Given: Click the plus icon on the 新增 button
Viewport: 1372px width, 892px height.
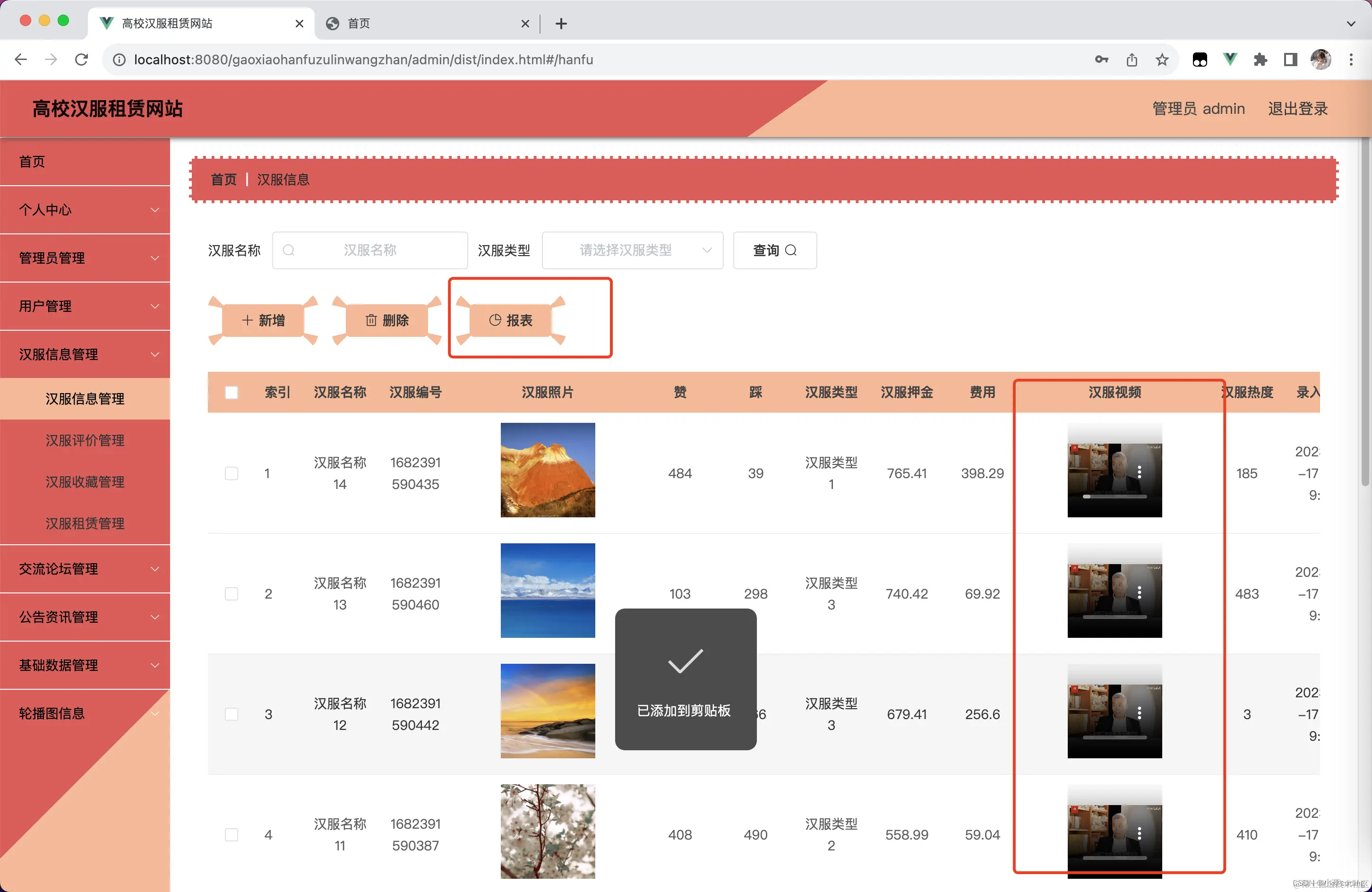Looking at the screenshot, I should 248,320.
